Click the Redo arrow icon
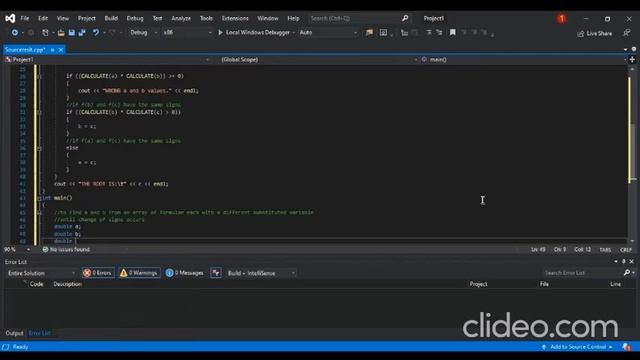Image resolution: width=640 pixels, height=360 pixels. pos(113,32)
